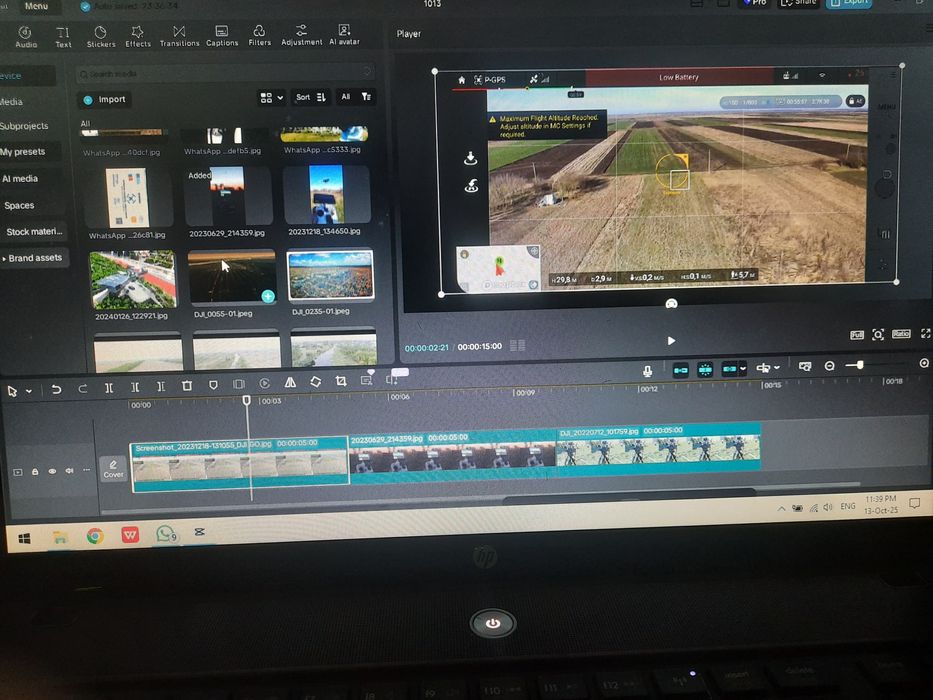Expand the linkage options dropdown arrow
Viewport: 933px width, 700px height.
point(743,369)
